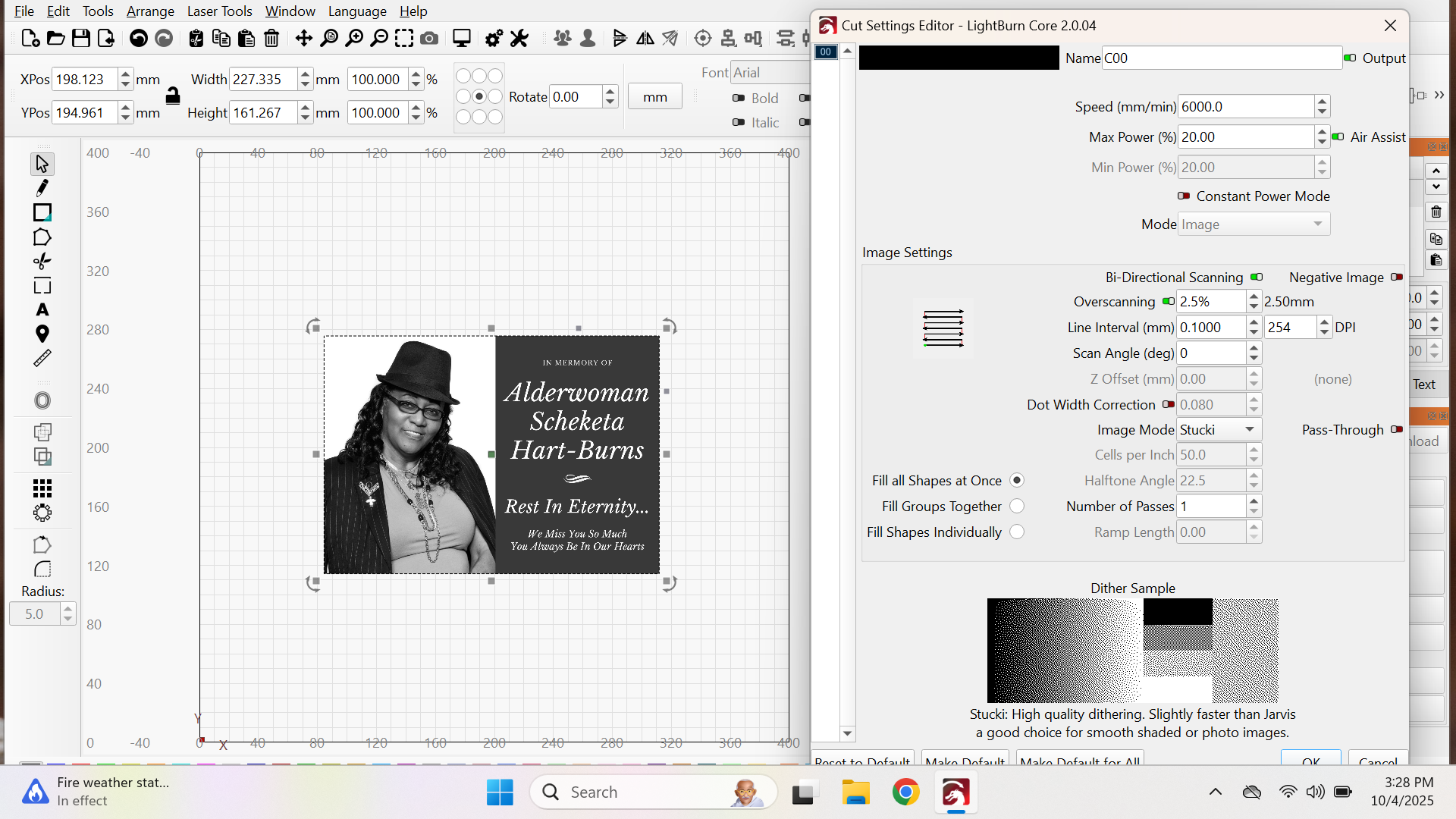Open the Preview monitor icon

461,38
